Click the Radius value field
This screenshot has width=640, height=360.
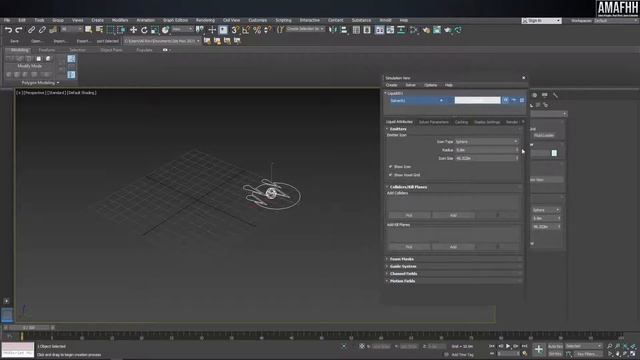485,150
